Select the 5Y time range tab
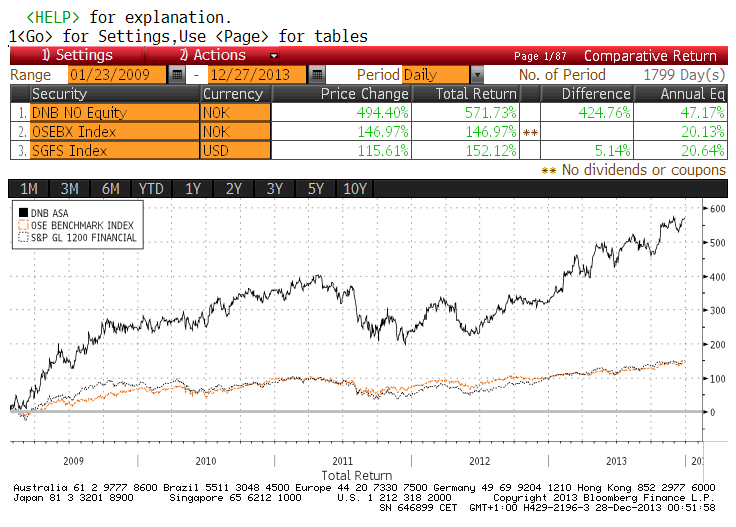 tap(315, 189)
